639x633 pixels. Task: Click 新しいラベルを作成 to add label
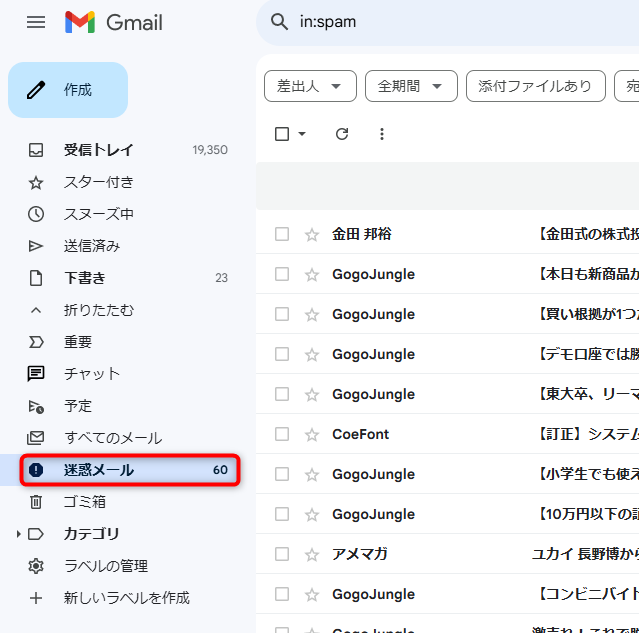coord(128,598)
